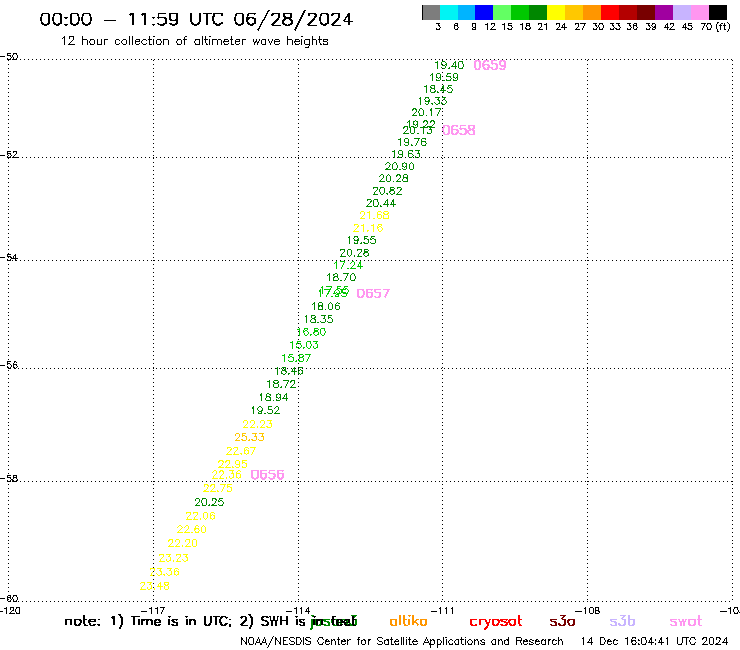The image size is (740, 650).
Task: Select the 15.87 data point
Action: click(x=296, y=358)
